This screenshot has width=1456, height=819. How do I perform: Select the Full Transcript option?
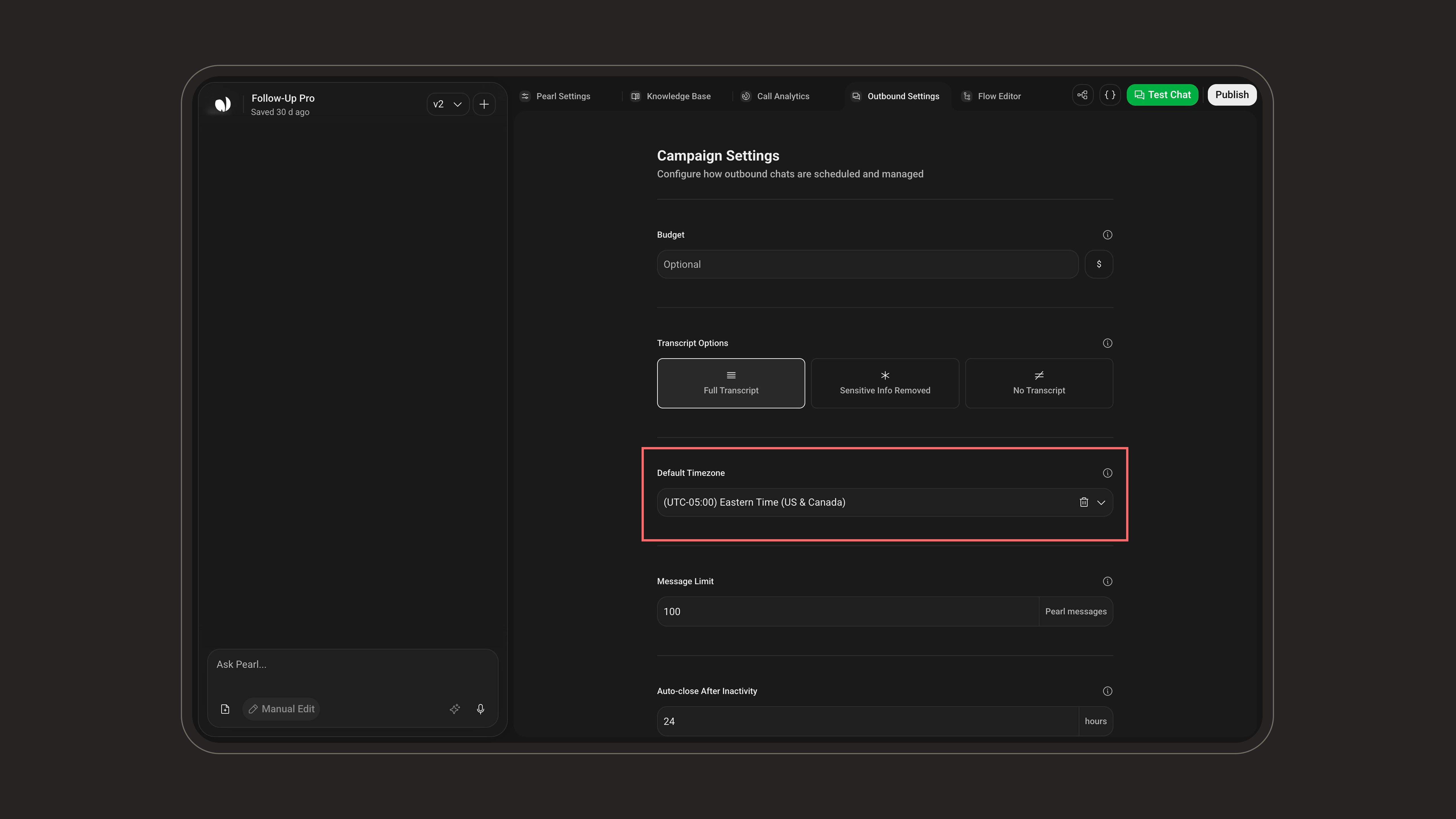731,383
